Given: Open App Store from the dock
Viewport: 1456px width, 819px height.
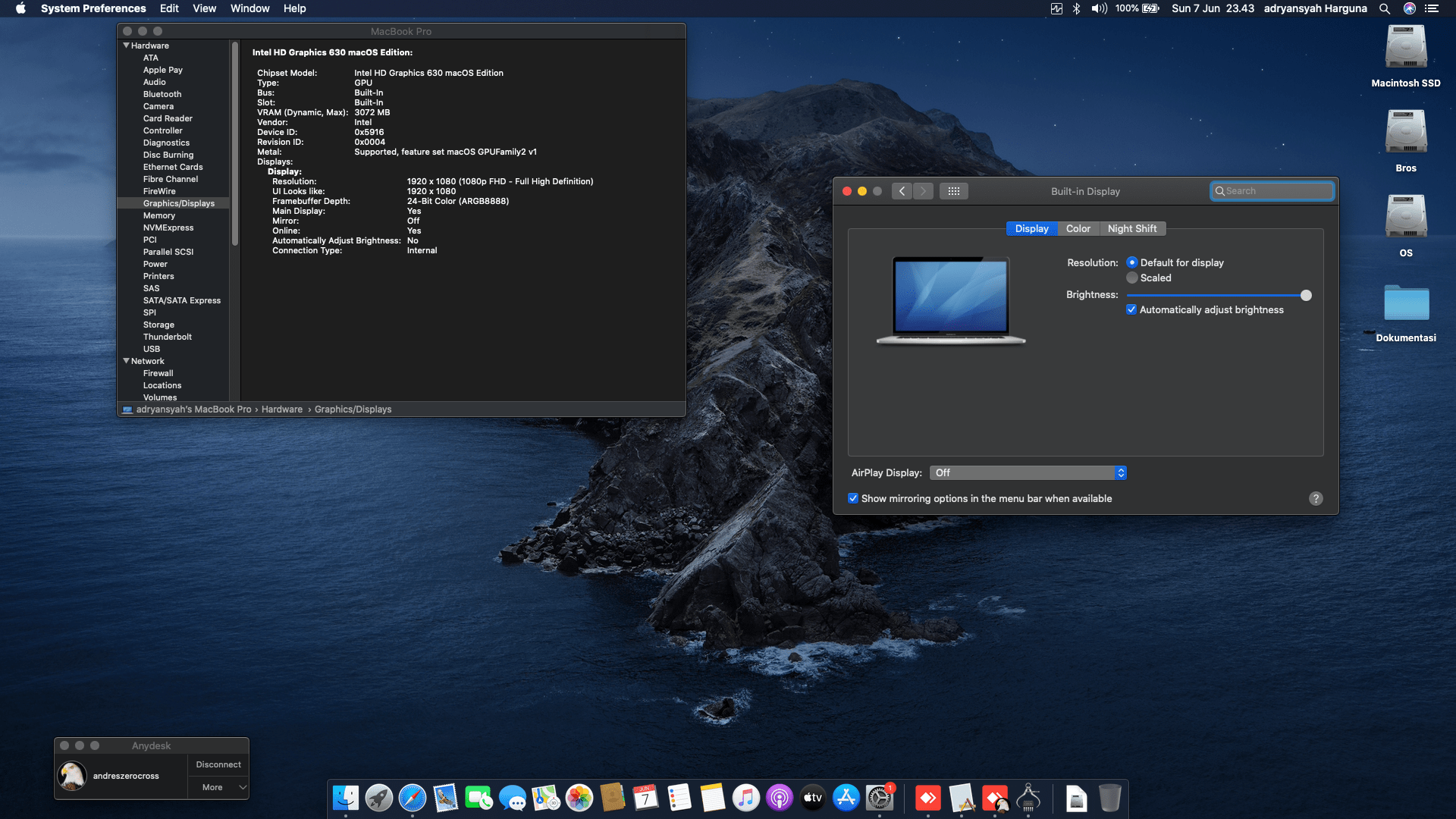Looking at the screenshot, I should 846,798.
